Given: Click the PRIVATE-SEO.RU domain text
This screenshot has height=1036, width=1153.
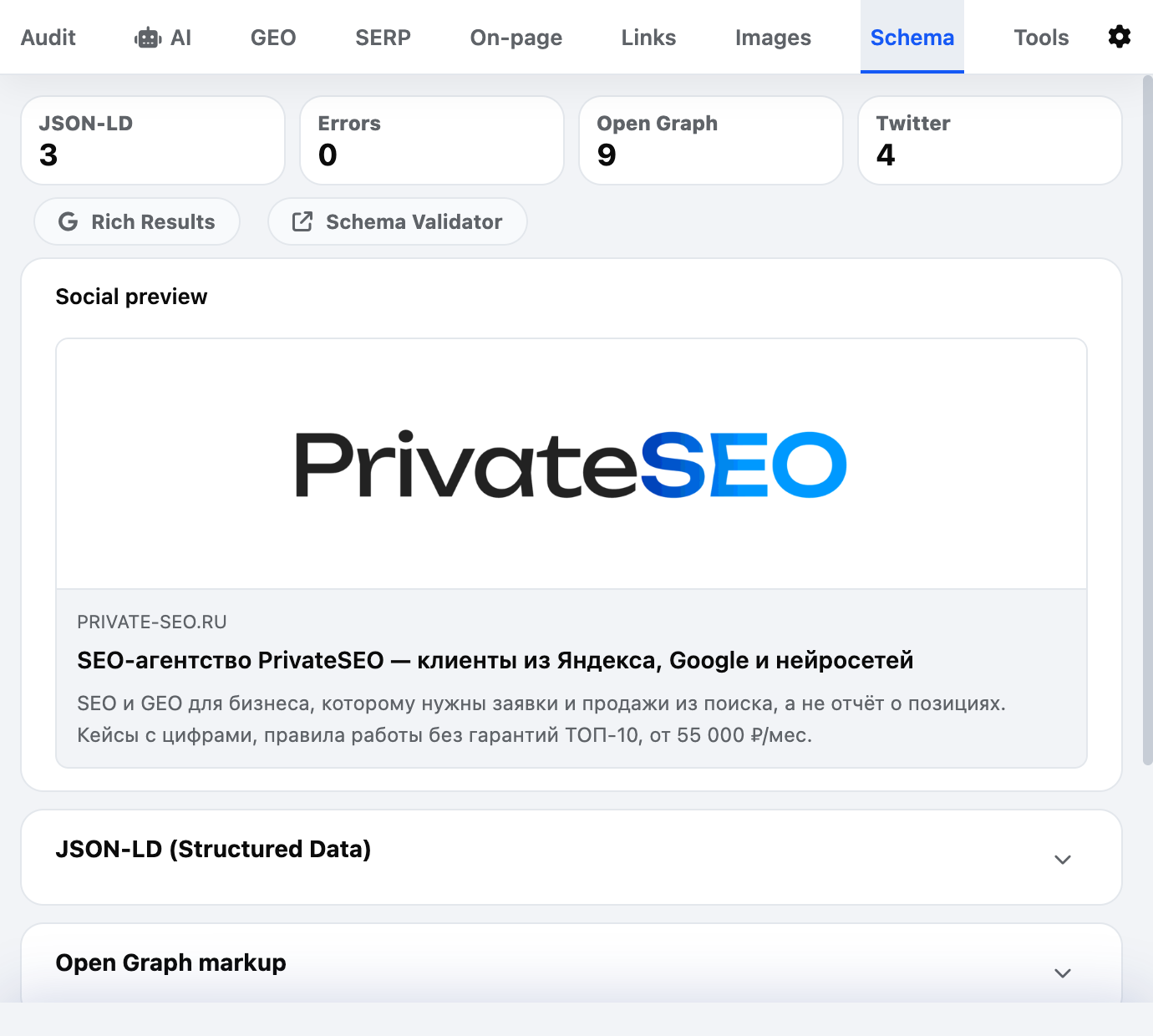Looking at the screenshot, I should pos(152,622).
